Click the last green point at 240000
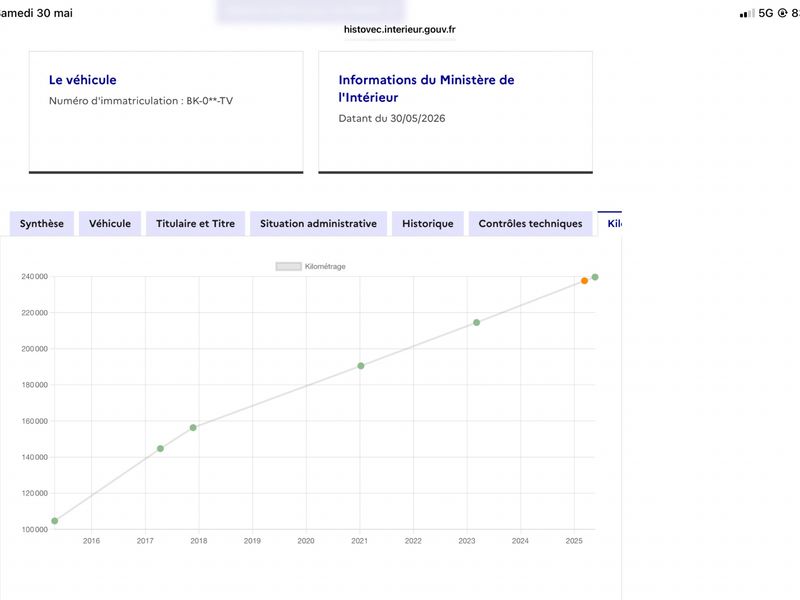The width and height of the screenshot is (800, 600). [595, 277]
